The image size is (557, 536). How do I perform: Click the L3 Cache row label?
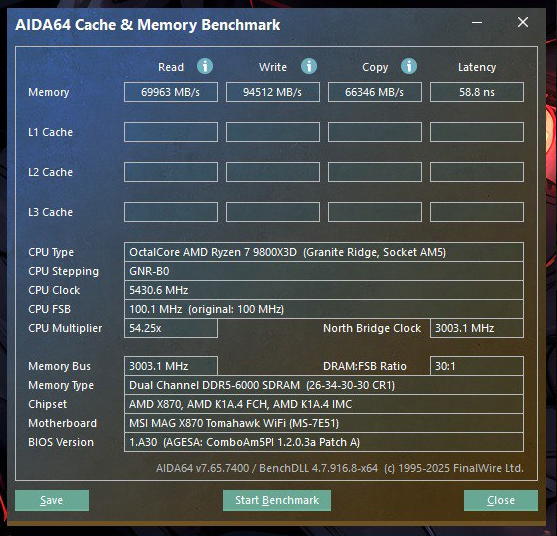point(50,212)
